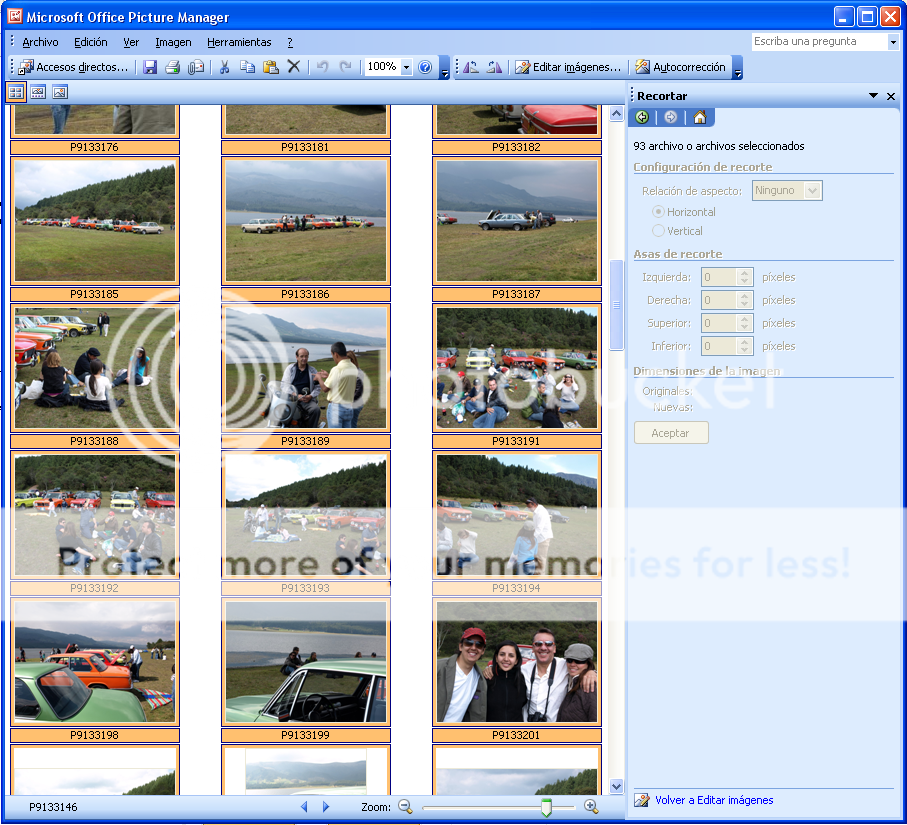Viewport: 907px width, 825px height.
Task: Click the Paste clipboard icon
Action: [x=271, y=67]
